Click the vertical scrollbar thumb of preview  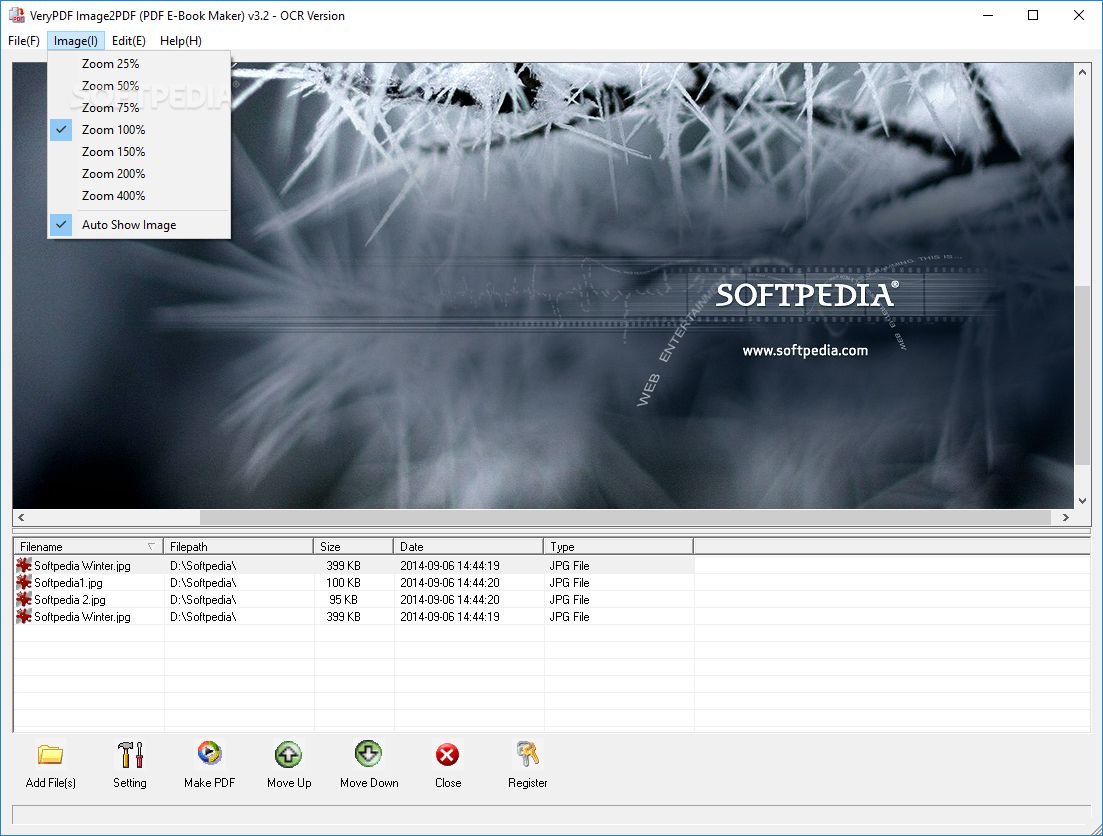1082,375
